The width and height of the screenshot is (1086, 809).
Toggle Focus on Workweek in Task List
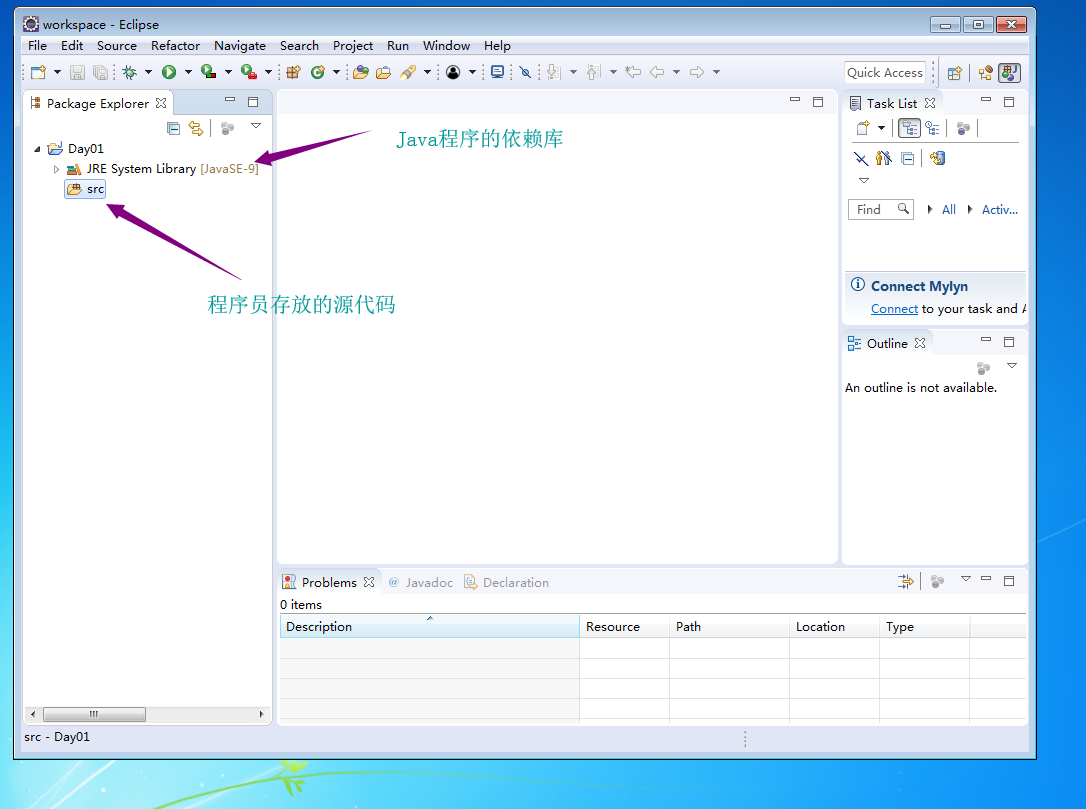point(963,128)
